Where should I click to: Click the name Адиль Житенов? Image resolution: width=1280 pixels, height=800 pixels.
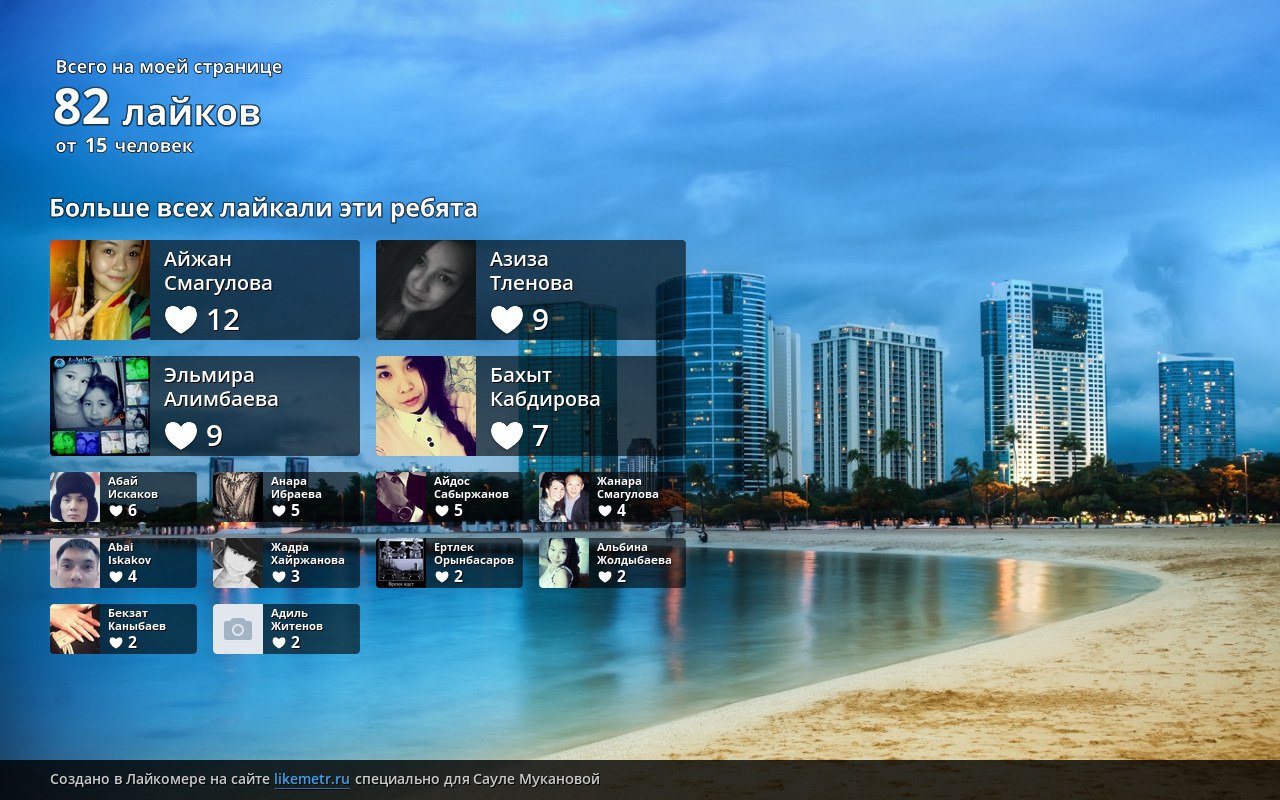point(297,619)
